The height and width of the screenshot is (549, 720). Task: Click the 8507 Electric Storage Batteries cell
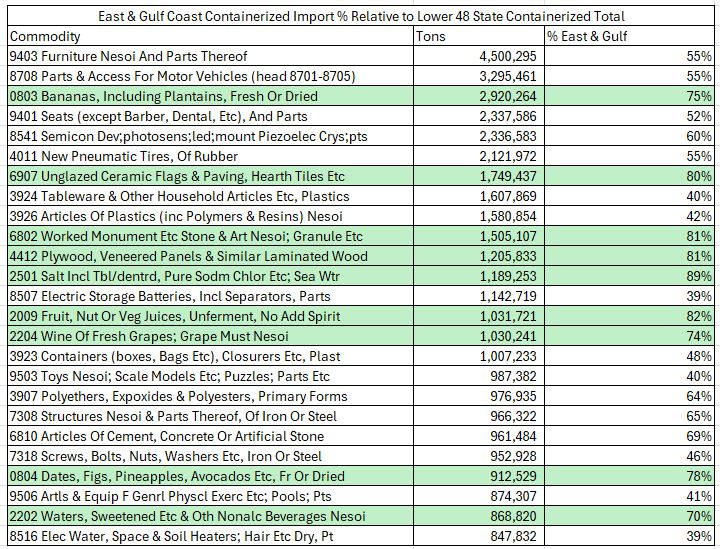[170, 296]
